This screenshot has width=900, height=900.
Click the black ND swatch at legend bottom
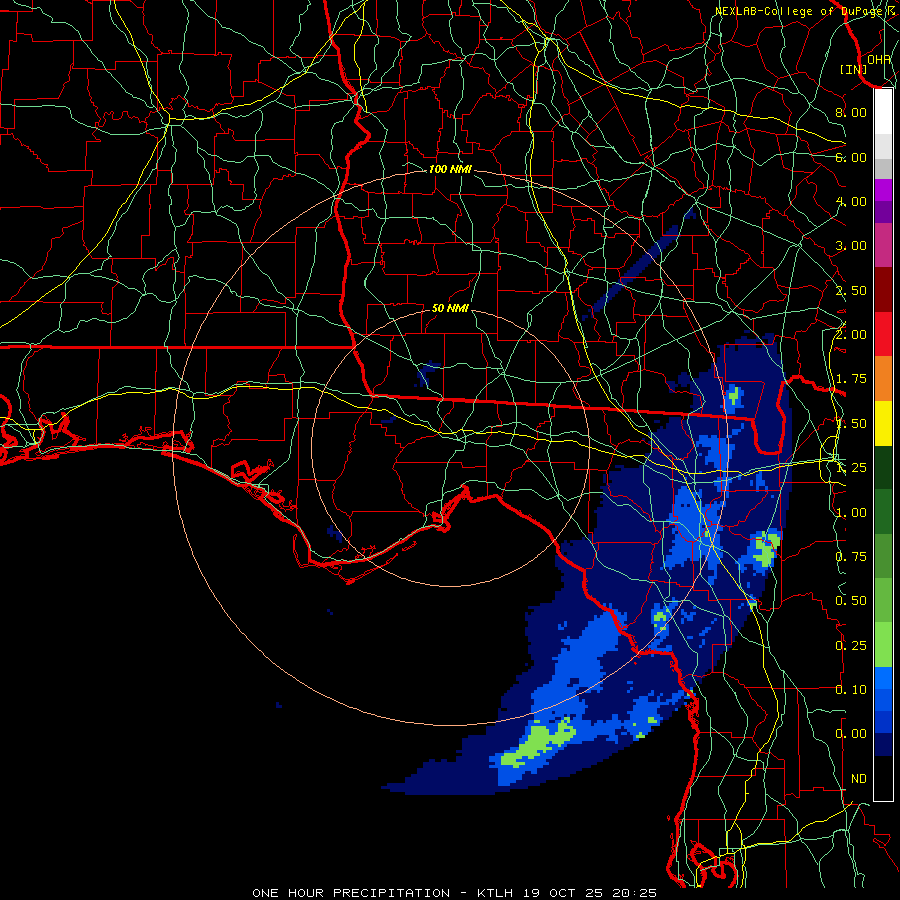883,778
